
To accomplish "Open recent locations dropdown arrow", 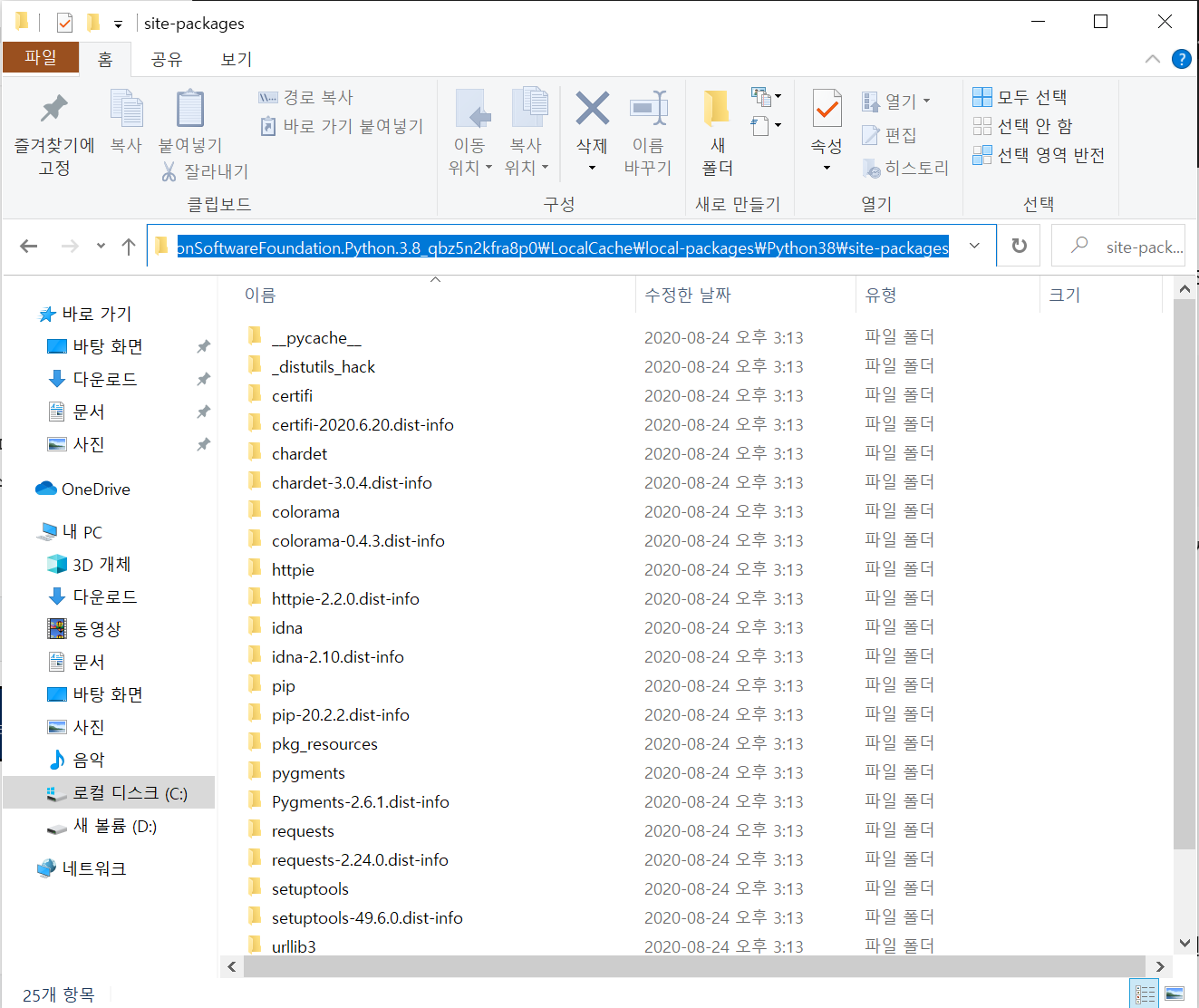I will pyautogui.click(x=101, y=246).
